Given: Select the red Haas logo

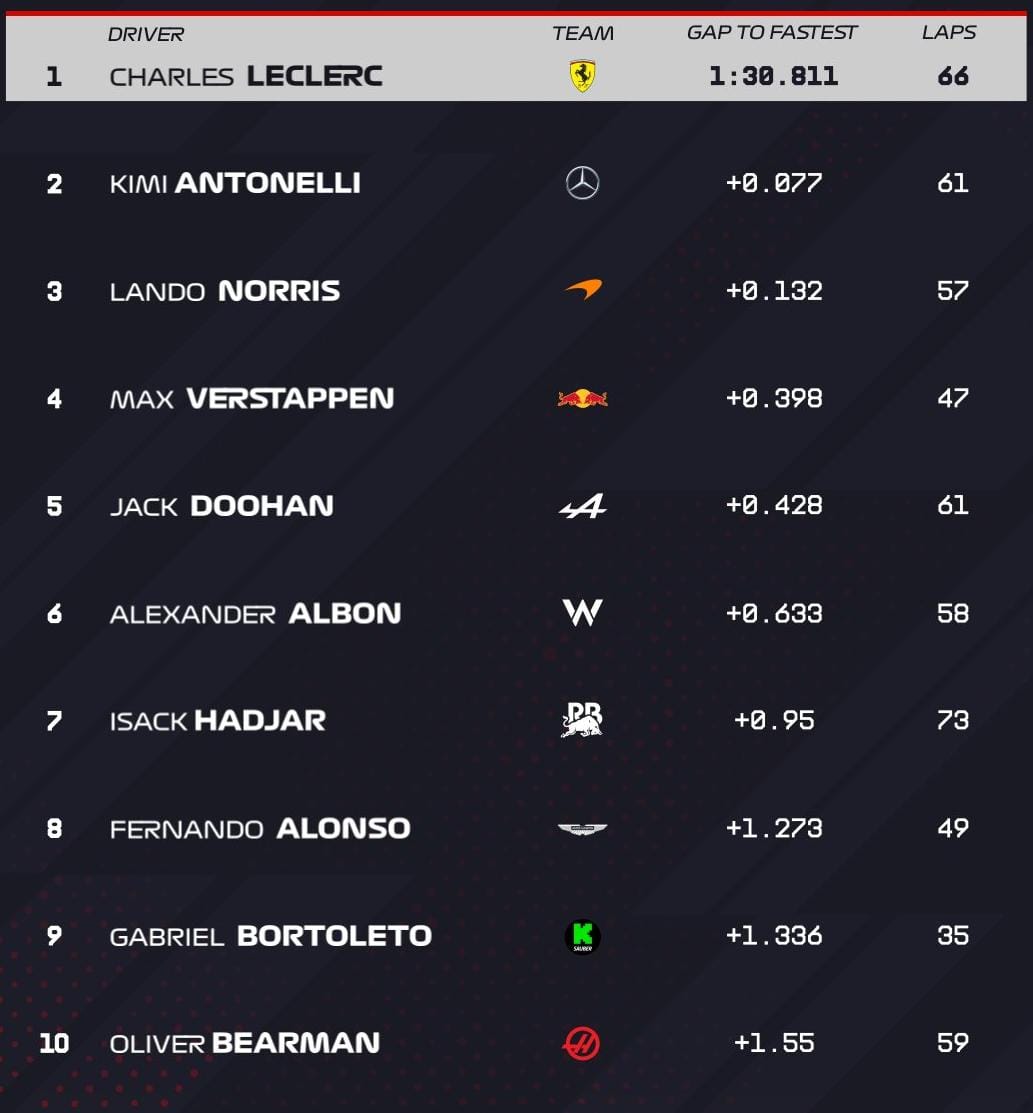Looking at the screenshot, I should pyautogui.click(x=581, y=1044).
